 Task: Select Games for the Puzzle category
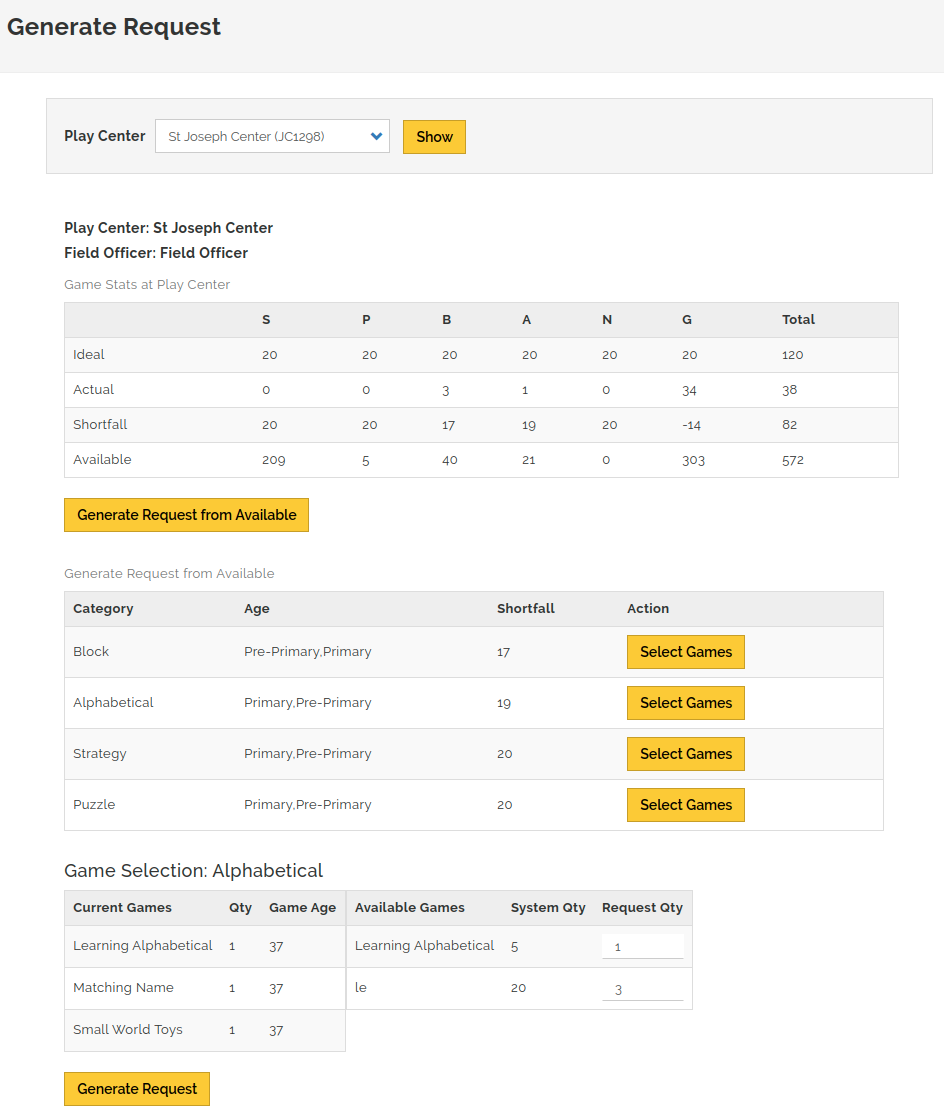(685, 805)
